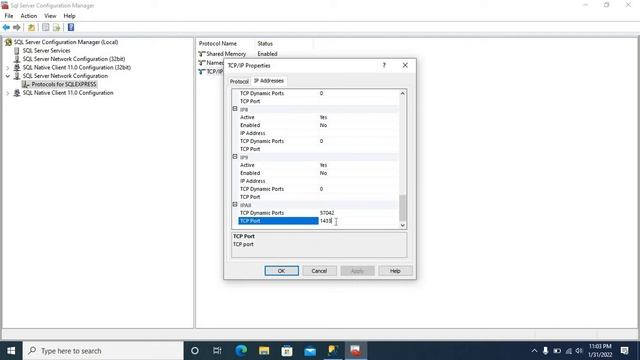Open Task View on the taskbar
The height and width of the screenshot is (360, 640).
[x=217, y=351]
